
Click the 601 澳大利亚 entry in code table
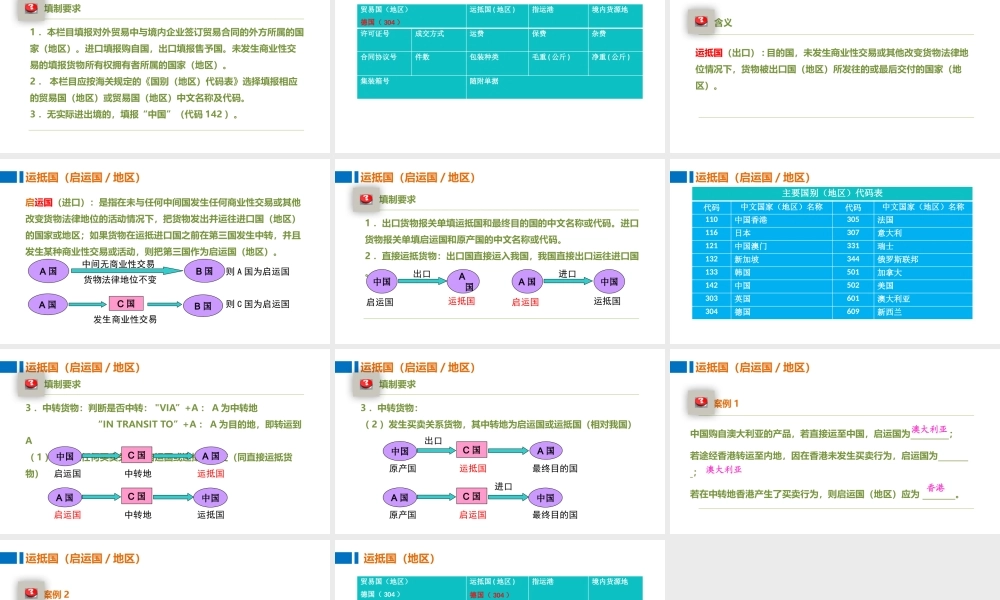tap(902, 298)
